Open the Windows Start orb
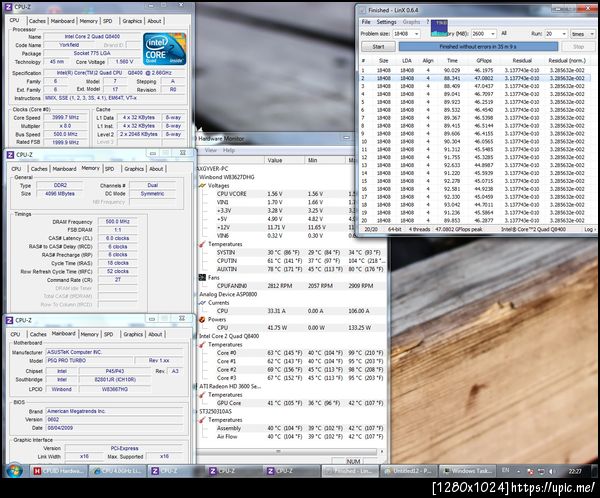 (x=14, y=470)
